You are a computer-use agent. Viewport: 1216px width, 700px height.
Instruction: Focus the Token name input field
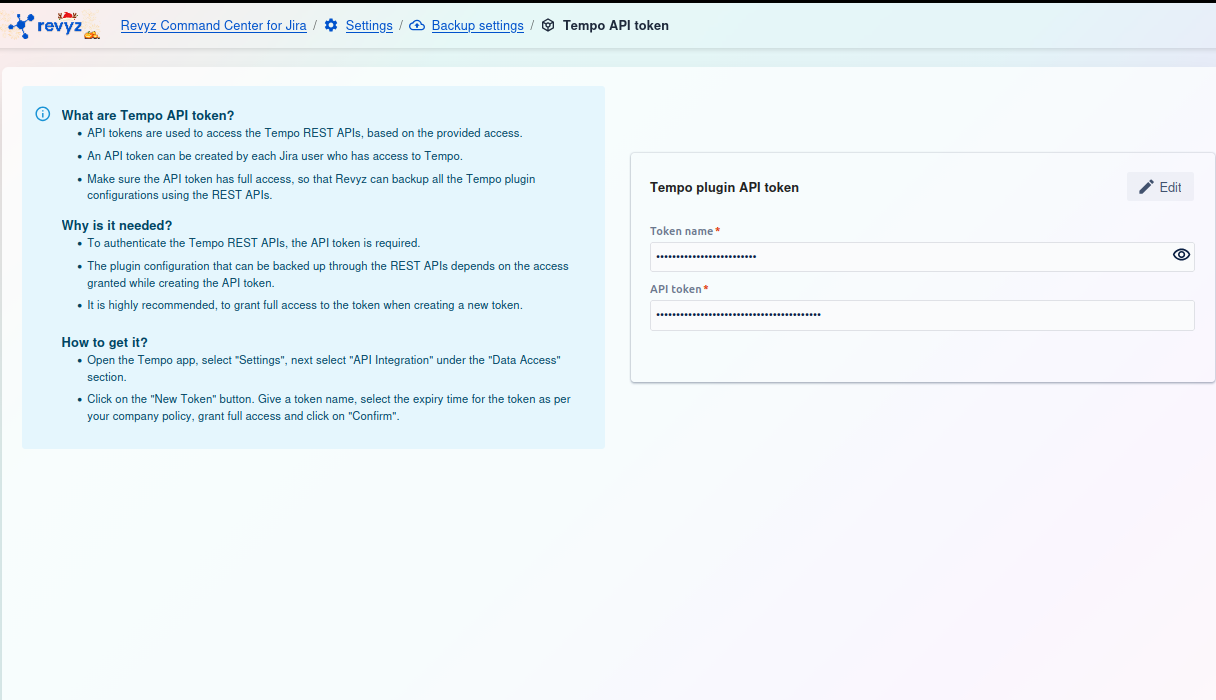coord(900,256)
